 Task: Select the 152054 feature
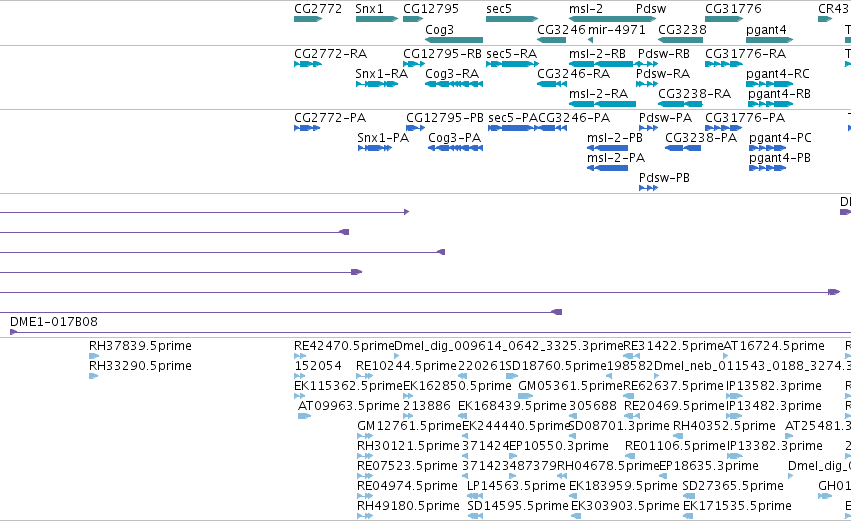point(300,376)
